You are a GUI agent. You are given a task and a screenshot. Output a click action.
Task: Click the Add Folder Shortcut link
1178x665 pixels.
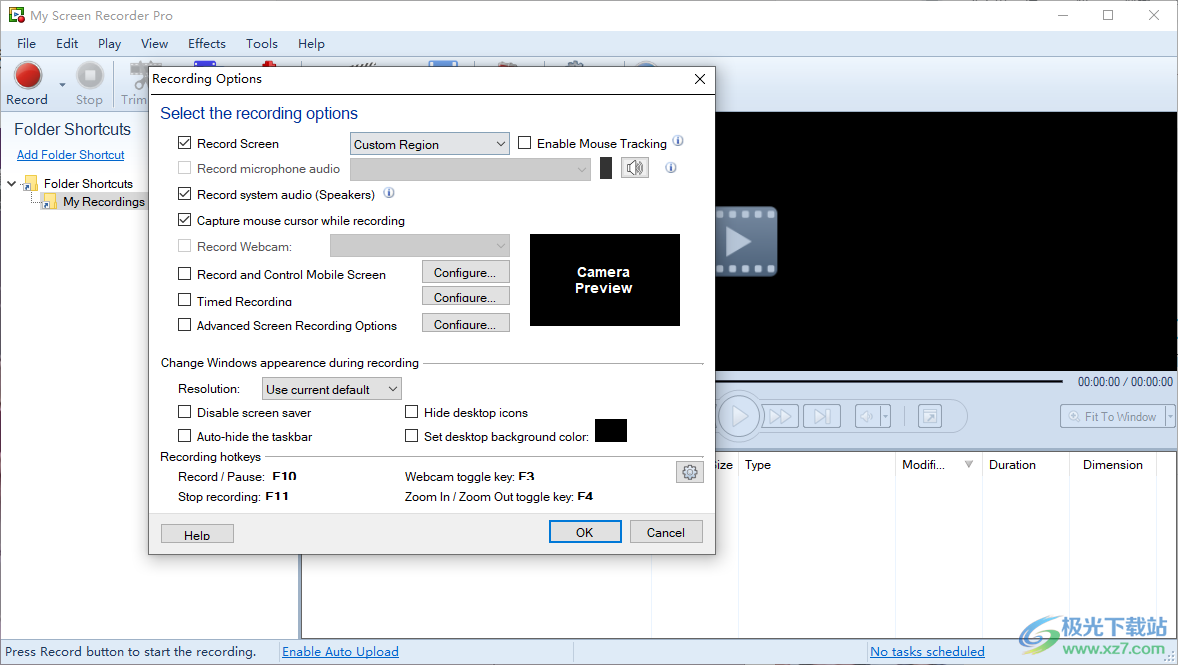(70, 154)
